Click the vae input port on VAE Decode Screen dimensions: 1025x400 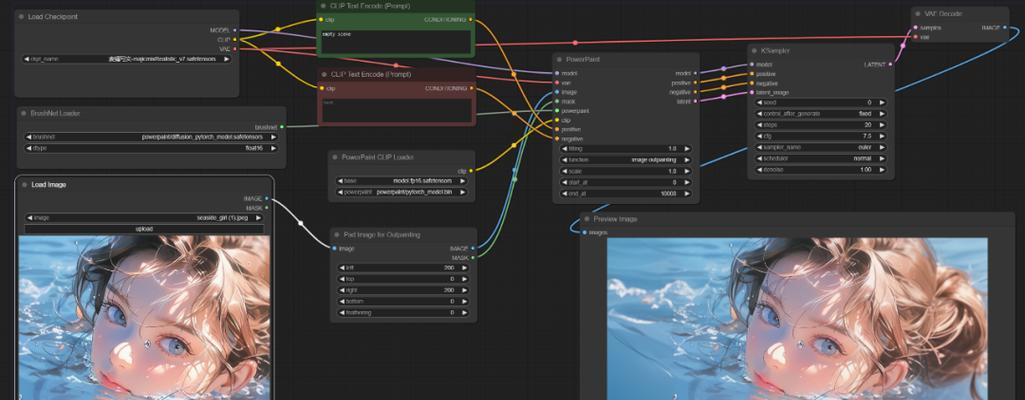[x=915, y=37]
